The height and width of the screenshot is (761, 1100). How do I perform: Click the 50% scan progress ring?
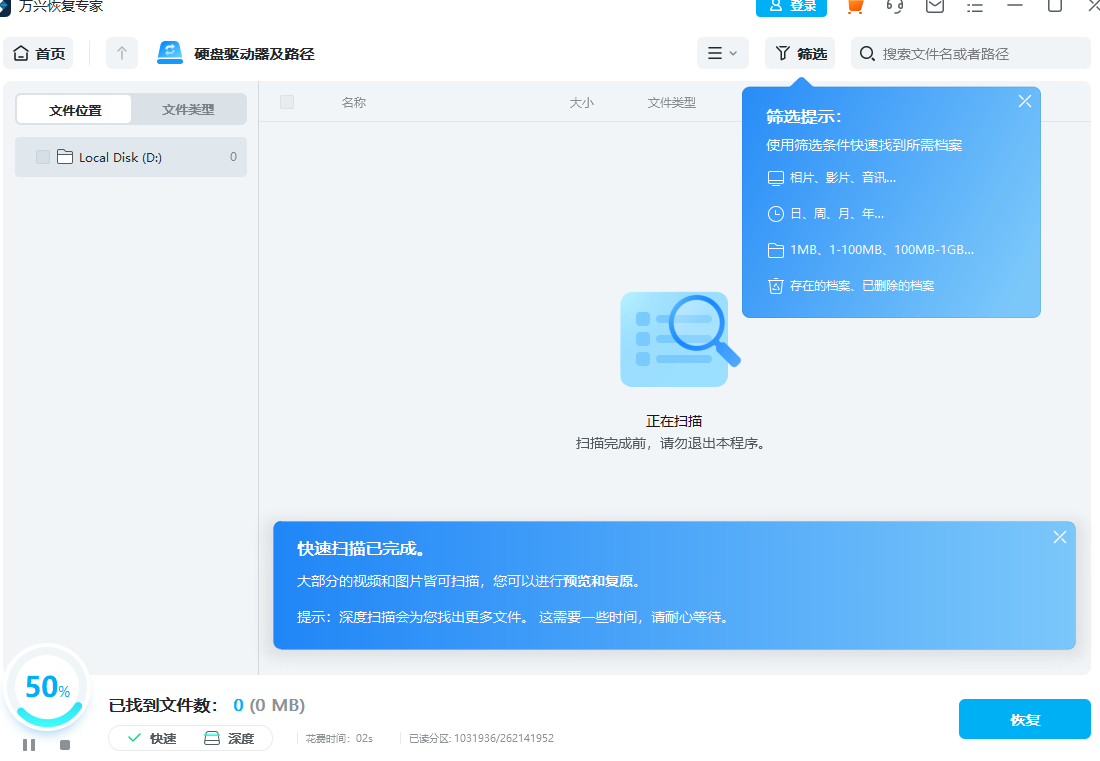tap(48, 688)
